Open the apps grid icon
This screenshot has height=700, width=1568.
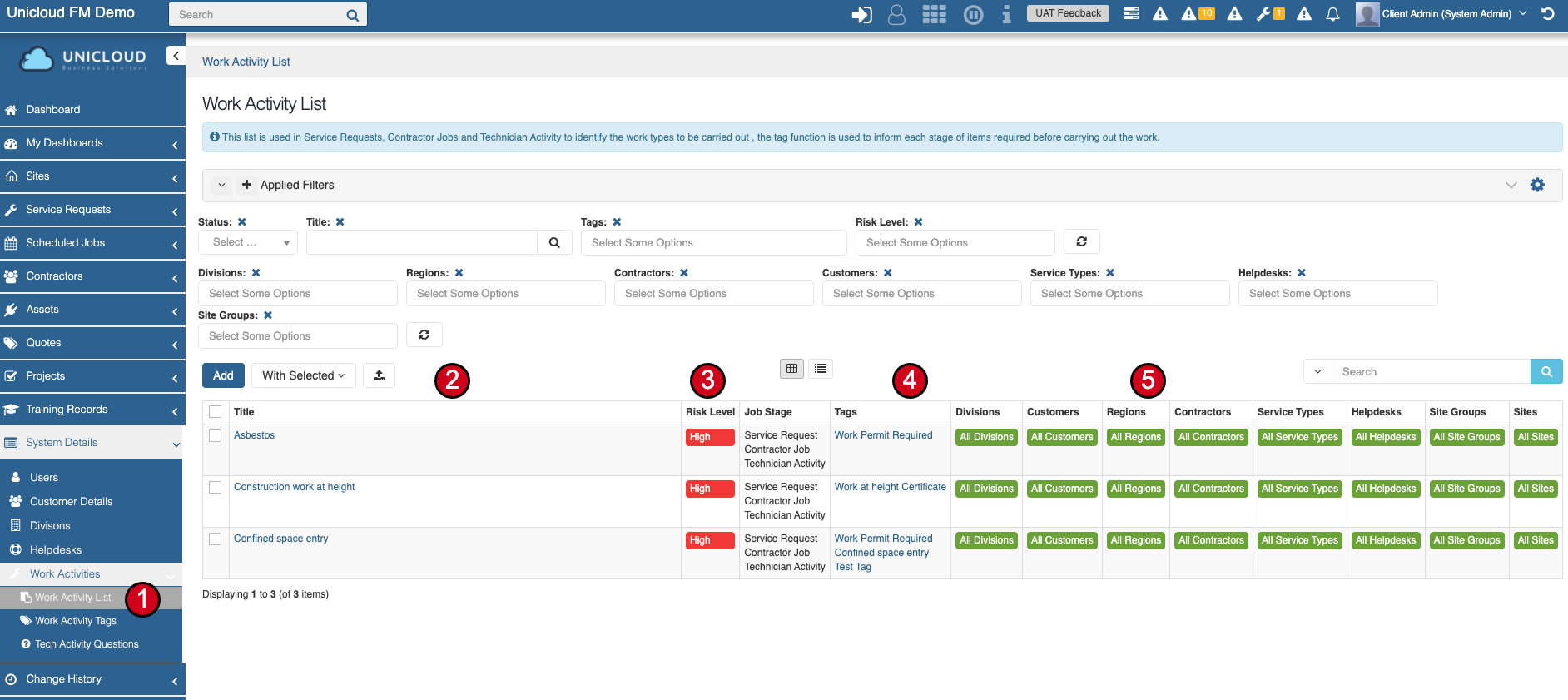(x=934, y=14)
